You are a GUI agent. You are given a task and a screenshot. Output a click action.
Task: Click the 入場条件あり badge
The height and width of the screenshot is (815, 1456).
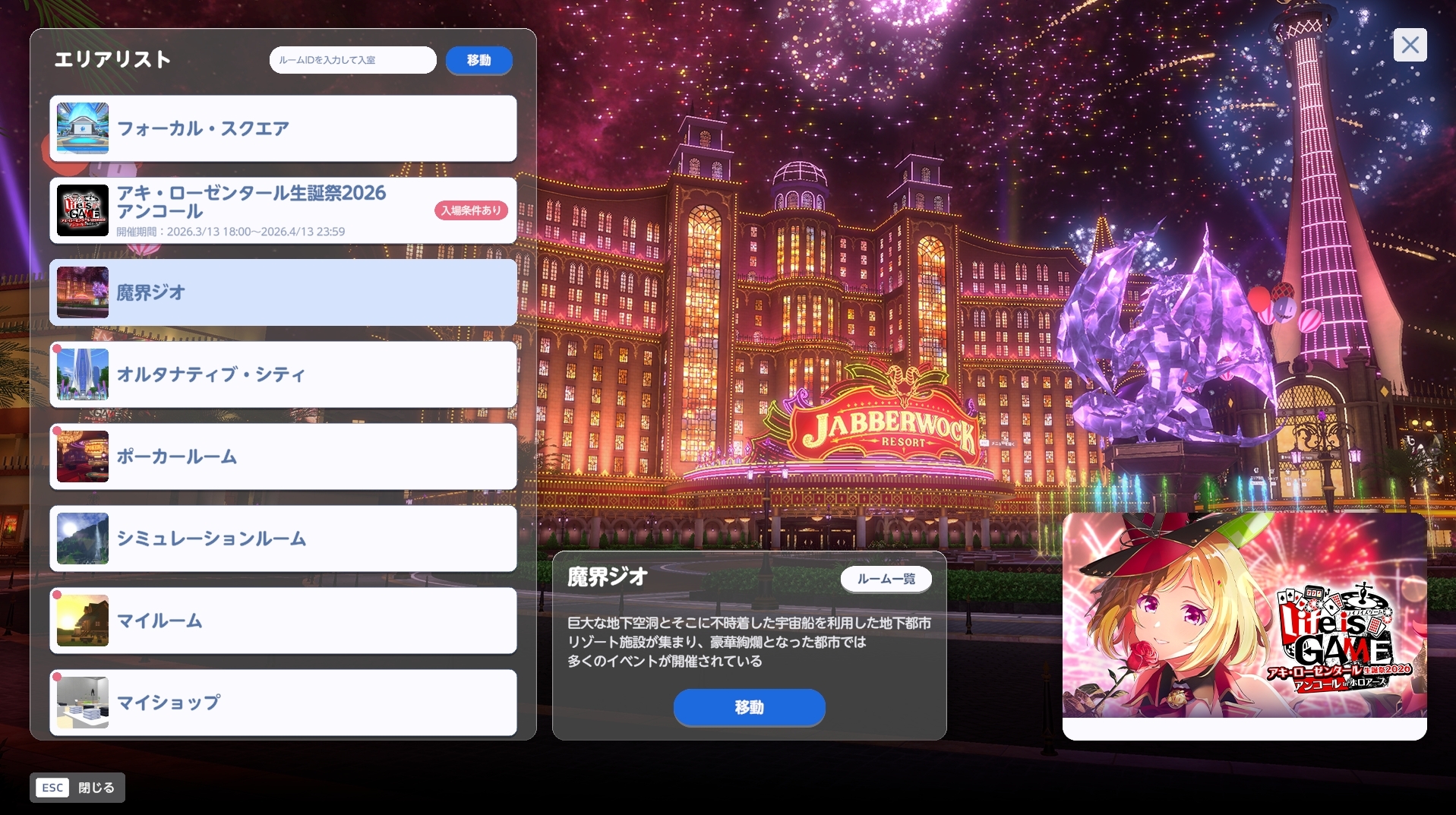click(x=470, y=210)
